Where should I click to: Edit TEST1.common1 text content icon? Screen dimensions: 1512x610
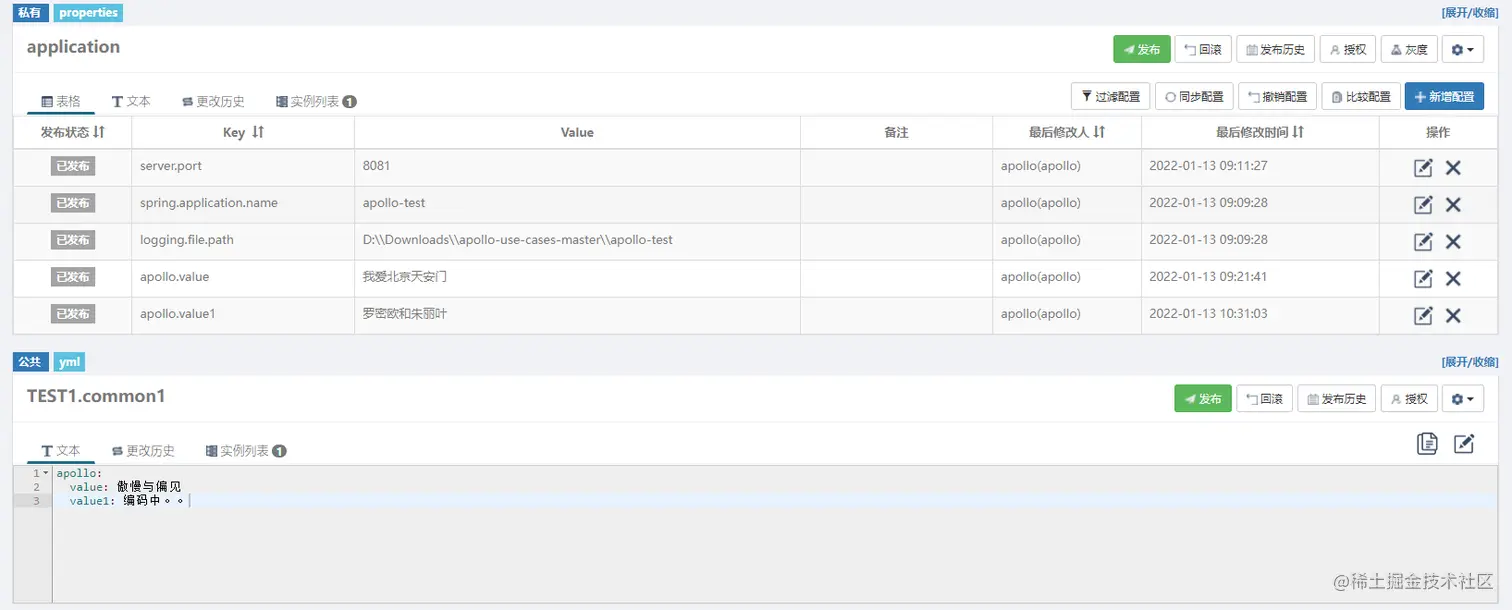click(x=1464, y=444)
